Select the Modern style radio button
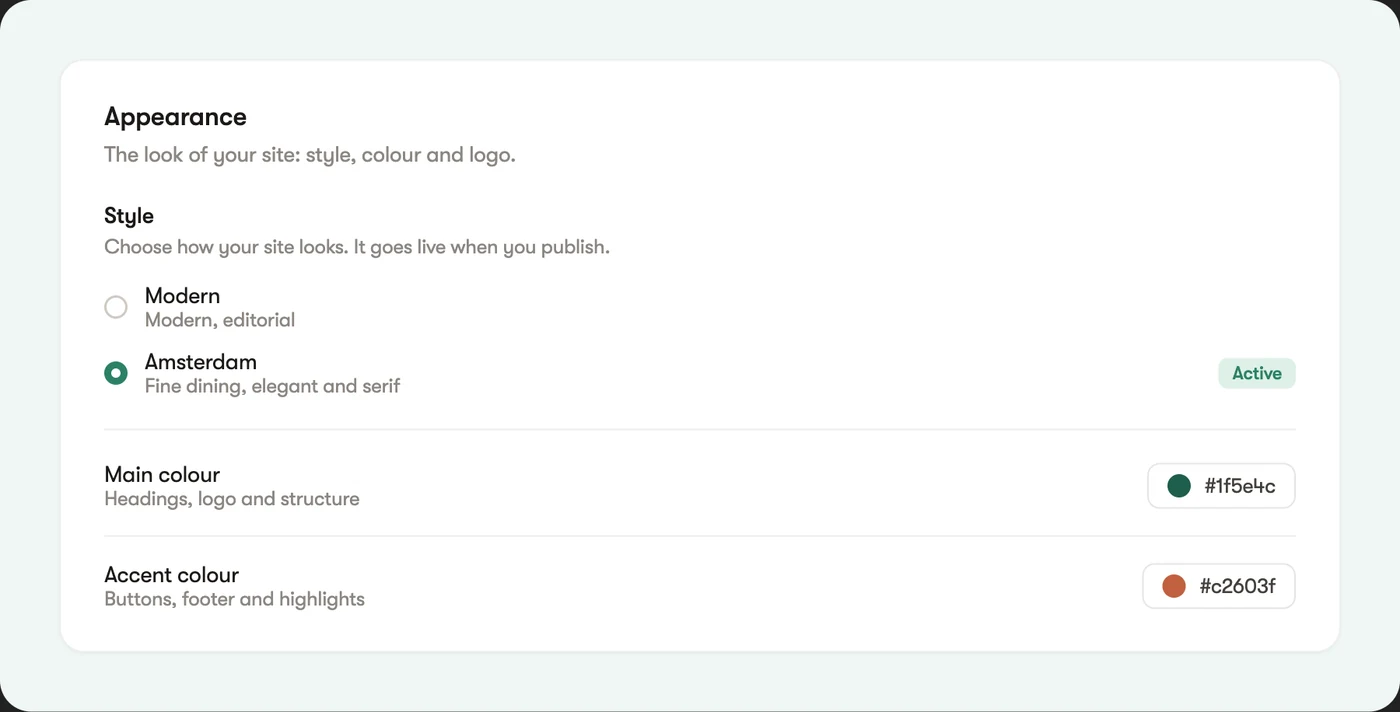This screenshot has width=1400, height=712. (x=116, y=307)
